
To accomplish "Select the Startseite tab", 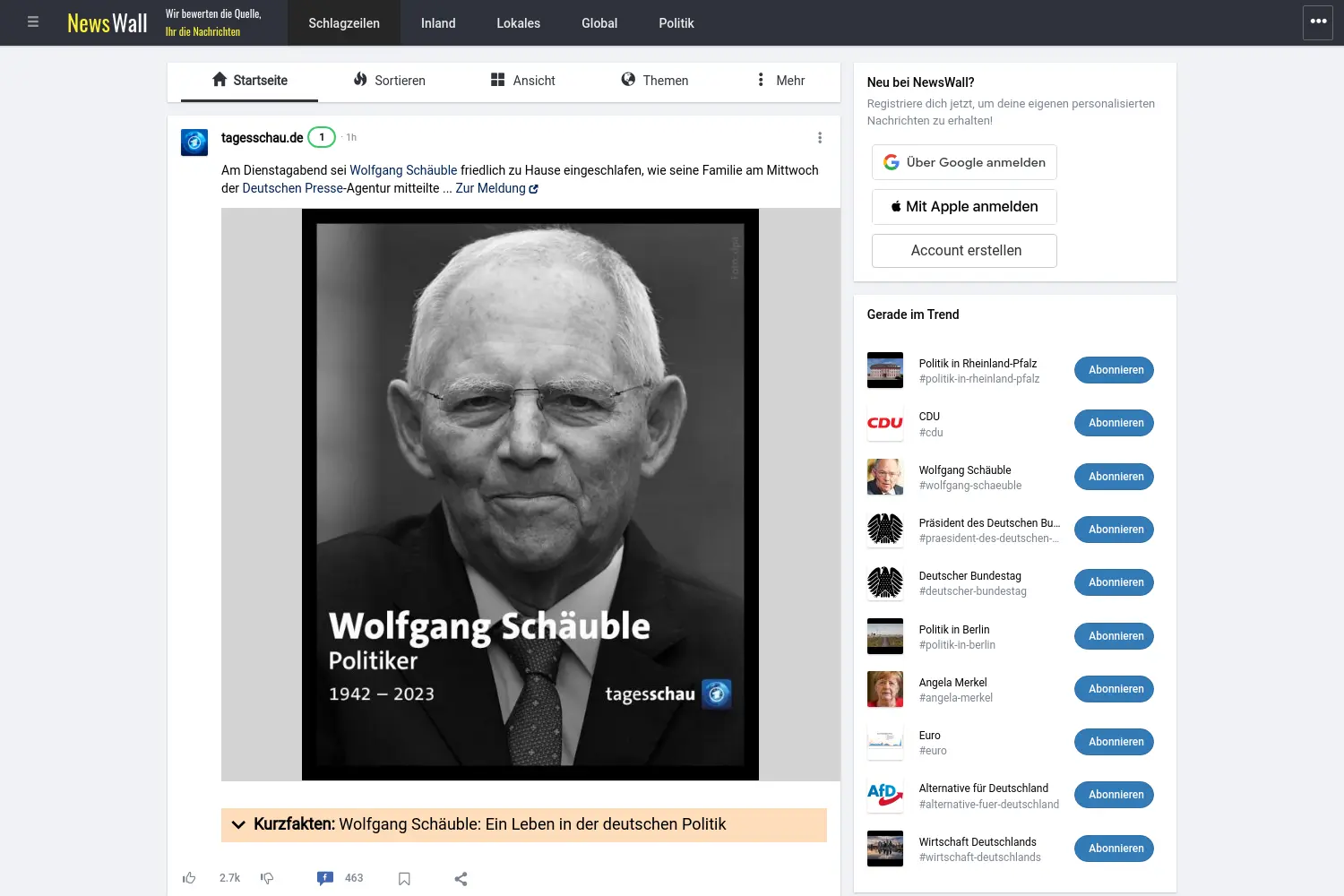I will coord(249,81).
